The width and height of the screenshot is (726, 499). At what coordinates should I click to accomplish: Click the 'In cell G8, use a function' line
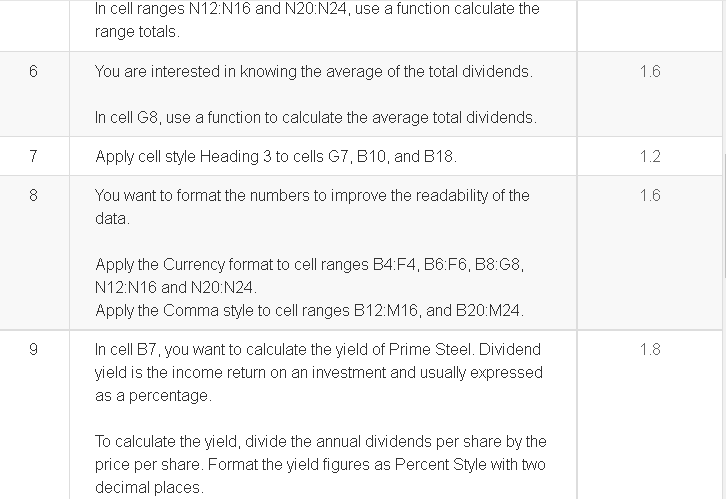point(316,118)
